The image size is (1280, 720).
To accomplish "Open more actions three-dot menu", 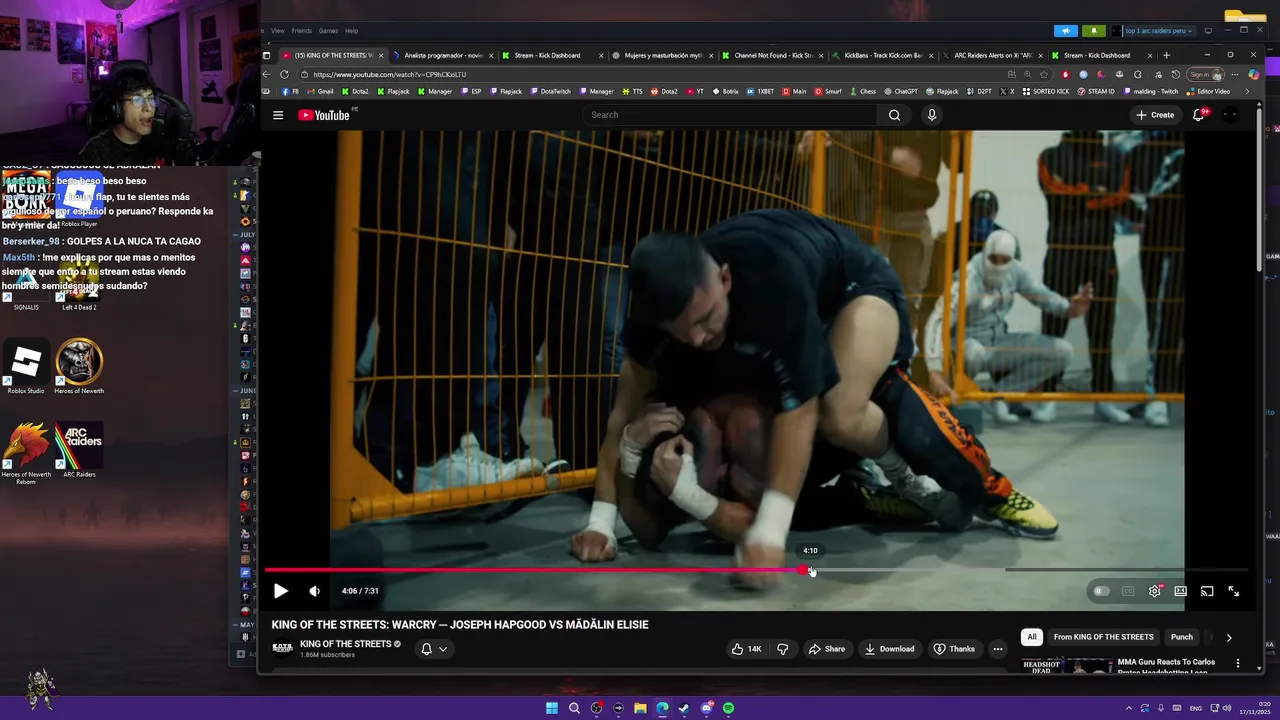I will click(997, 649).
